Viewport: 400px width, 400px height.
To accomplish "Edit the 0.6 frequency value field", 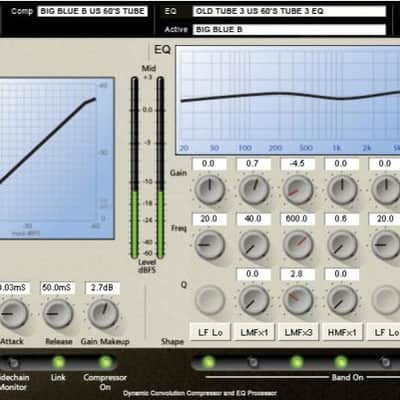I will (342, 219).
